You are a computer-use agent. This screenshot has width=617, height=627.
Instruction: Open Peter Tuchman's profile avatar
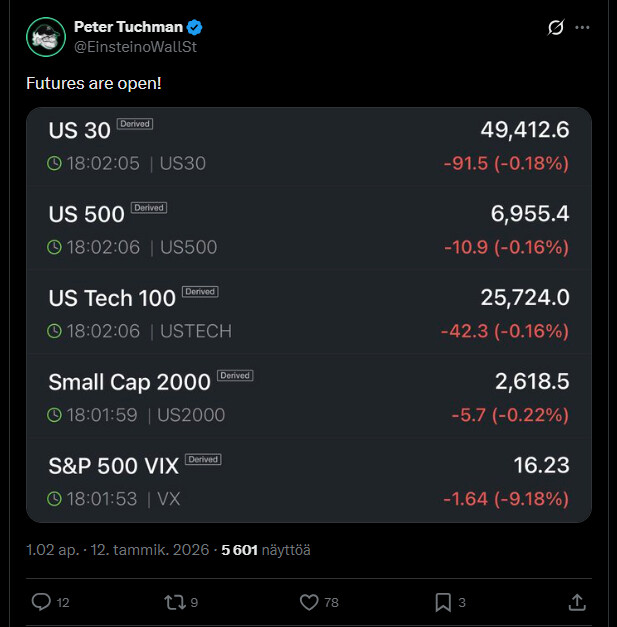tap(45, 37)
